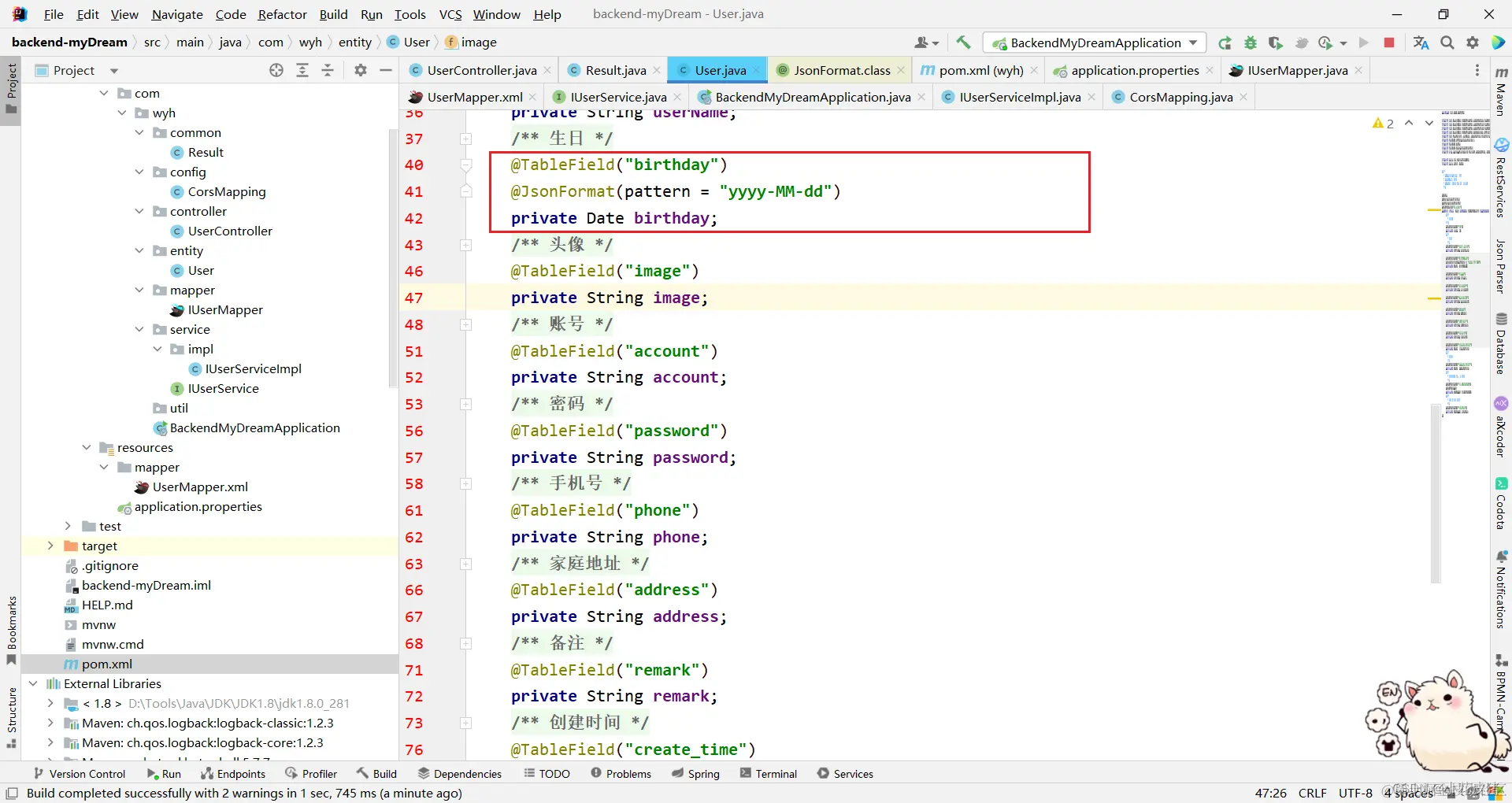Click the 47:26 cursor position indicator
The height and width of the screenshot is (803, 1512).
1270,793
